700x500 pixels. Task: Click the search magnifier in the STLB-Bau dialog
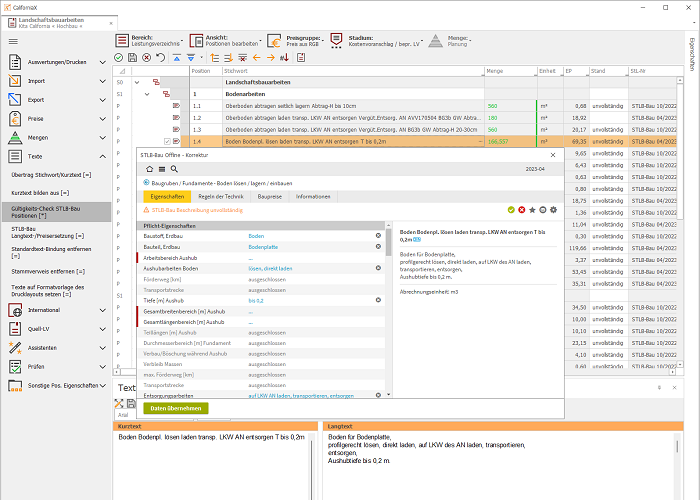tap(174, 169)
